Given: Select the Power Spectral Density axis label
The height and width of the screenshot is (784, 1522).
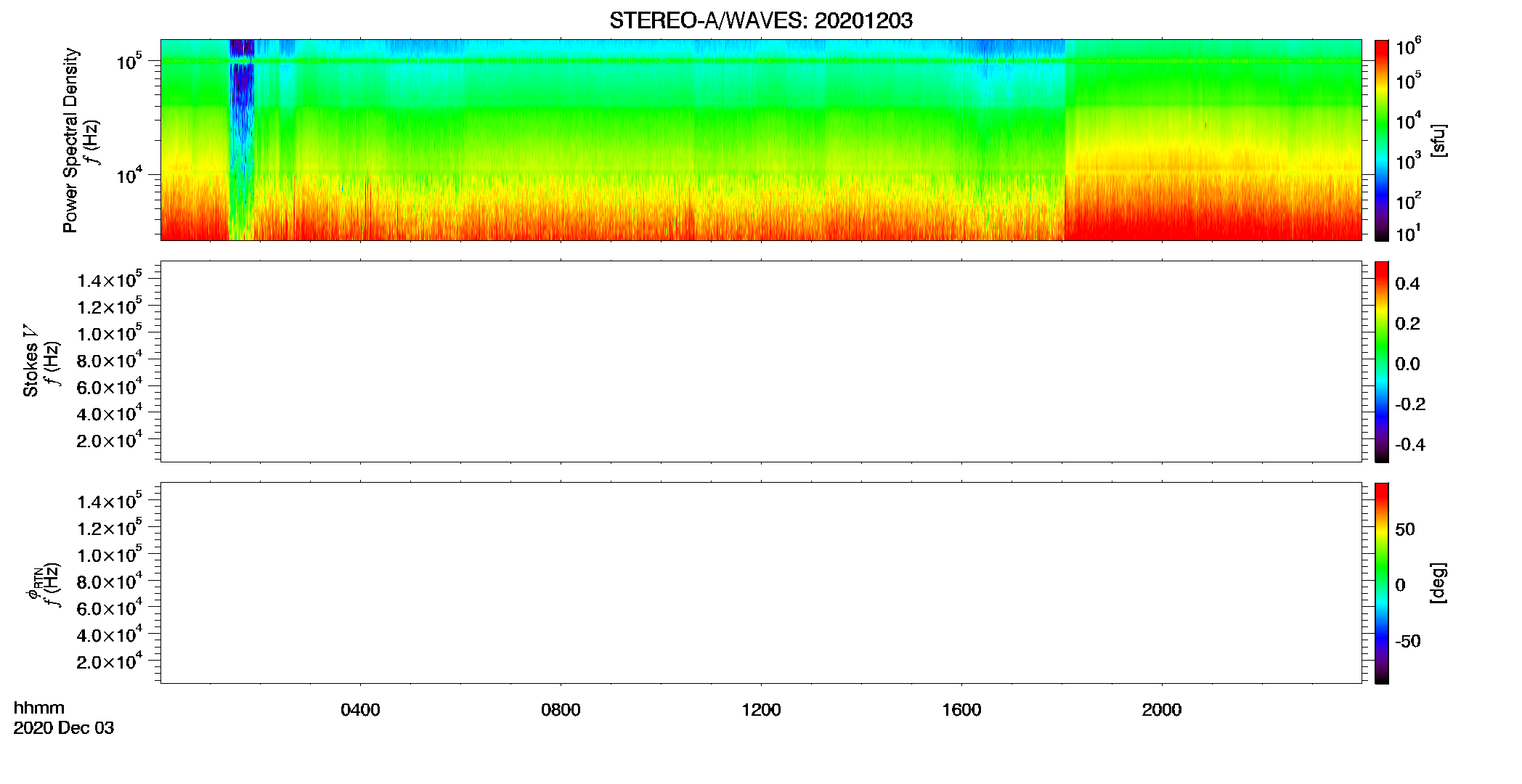Looking at the screenshot, I should tap(70, 140).
